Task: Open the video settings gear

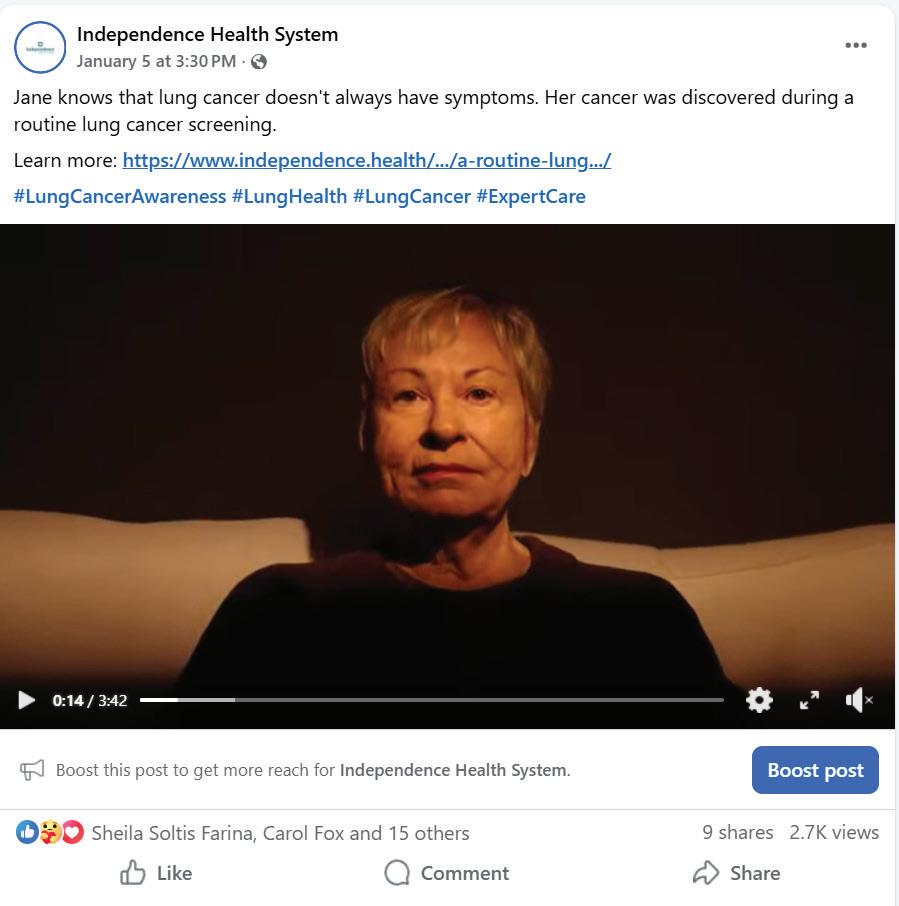Action: click(759, 700)
